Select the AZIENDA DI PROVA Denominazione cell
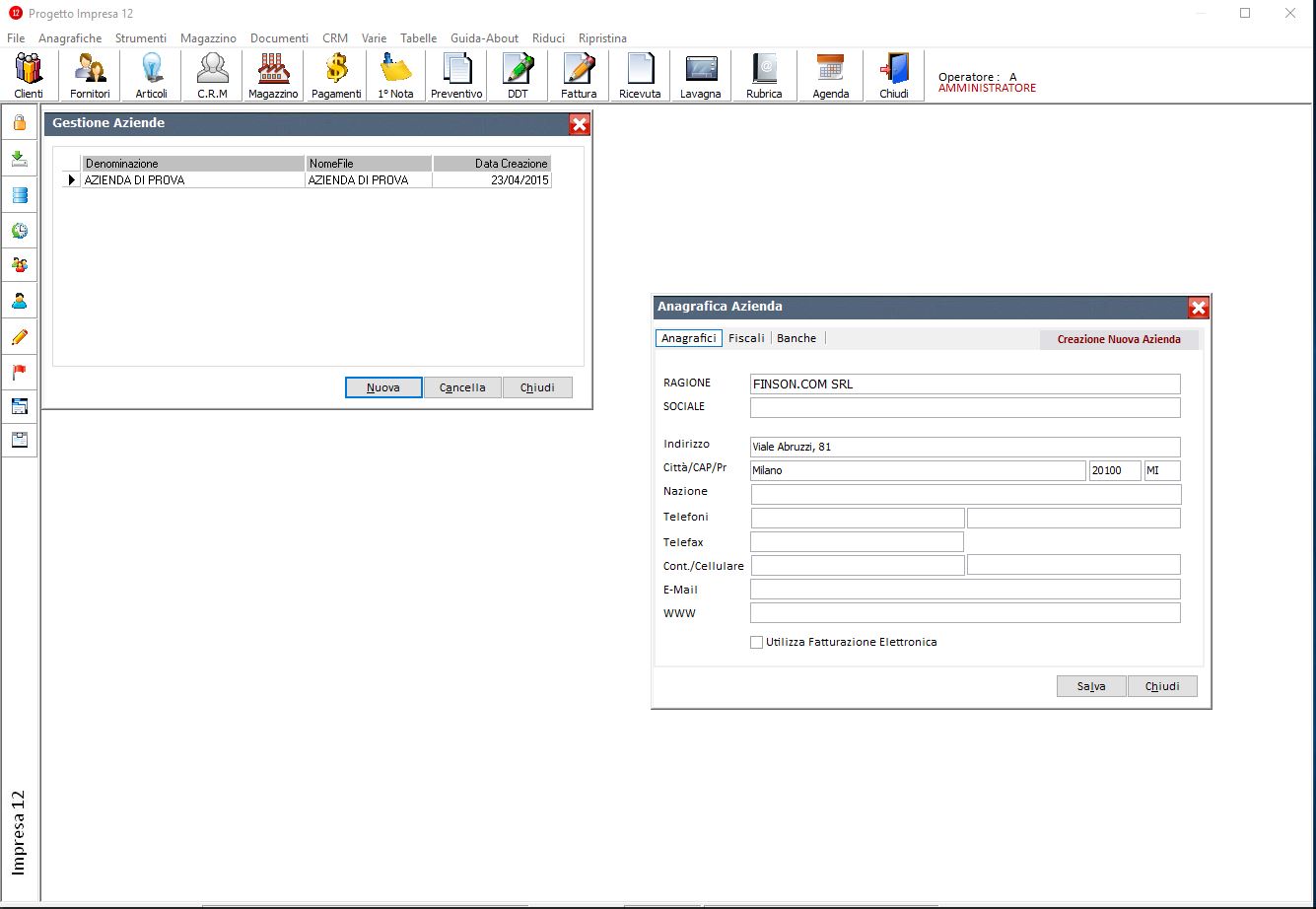 [193, 180]
